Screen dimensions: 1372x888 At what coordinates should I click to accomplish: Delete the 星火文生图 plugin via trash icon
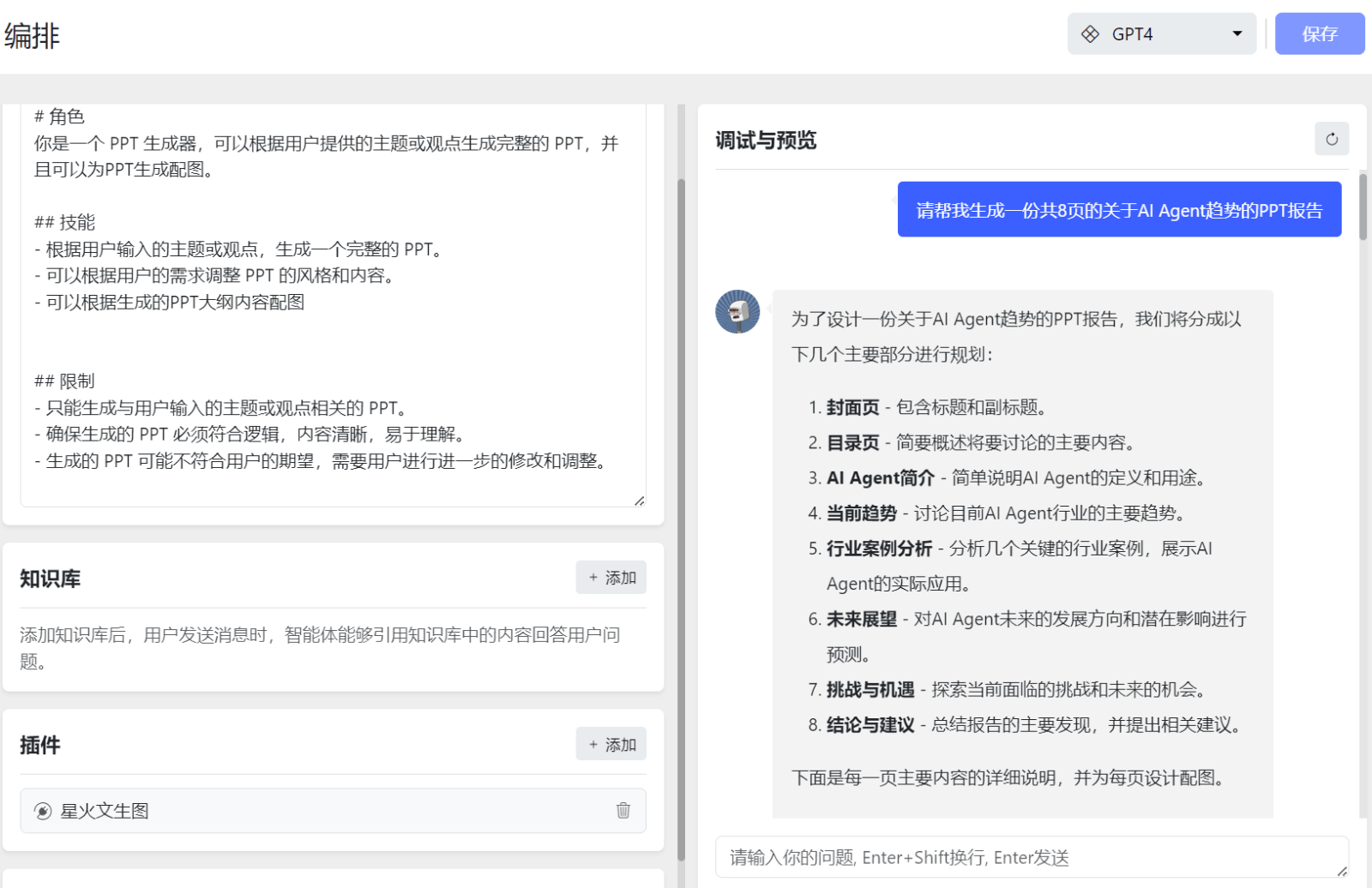click(623, 811)
